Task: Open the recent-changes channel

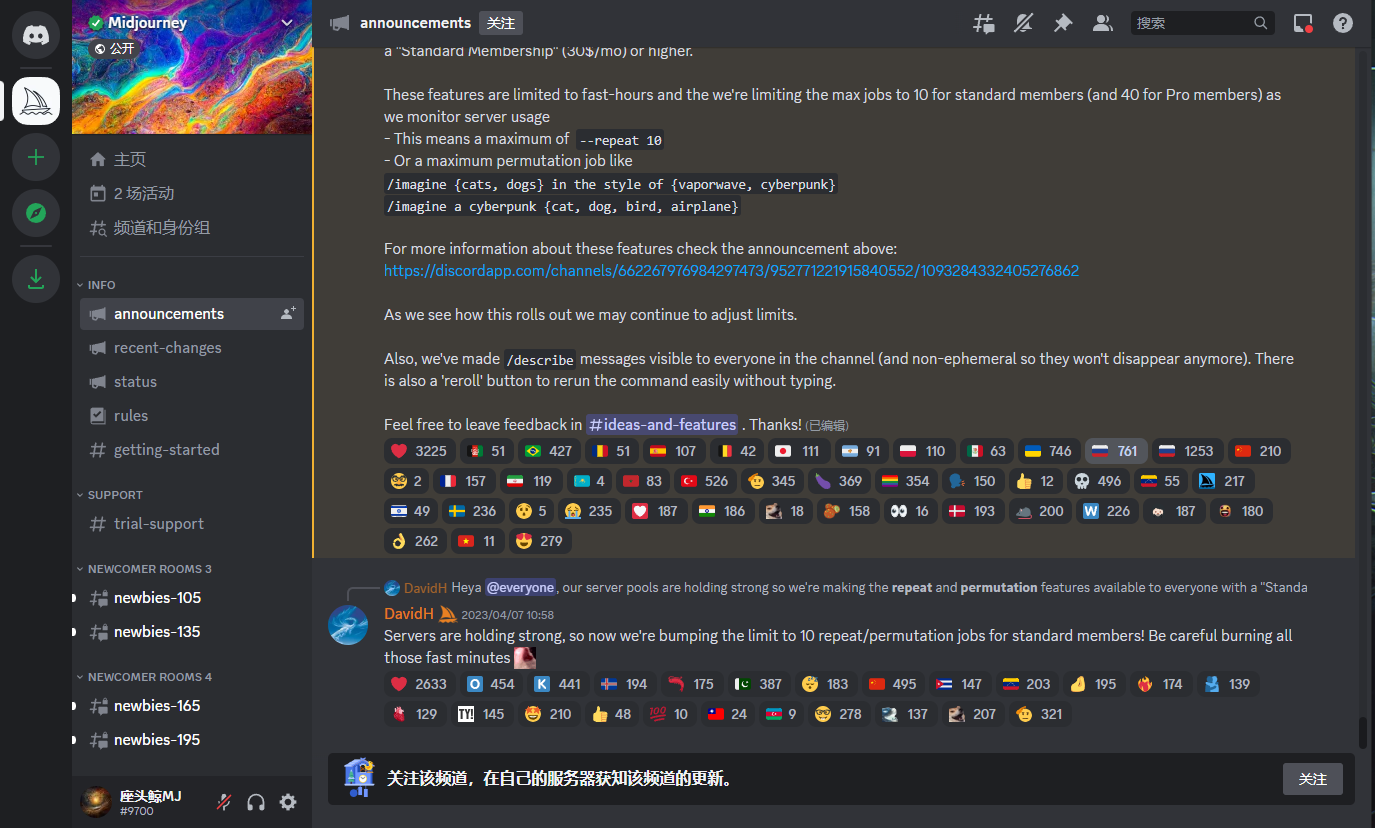Action: click(x=192, y=348)
